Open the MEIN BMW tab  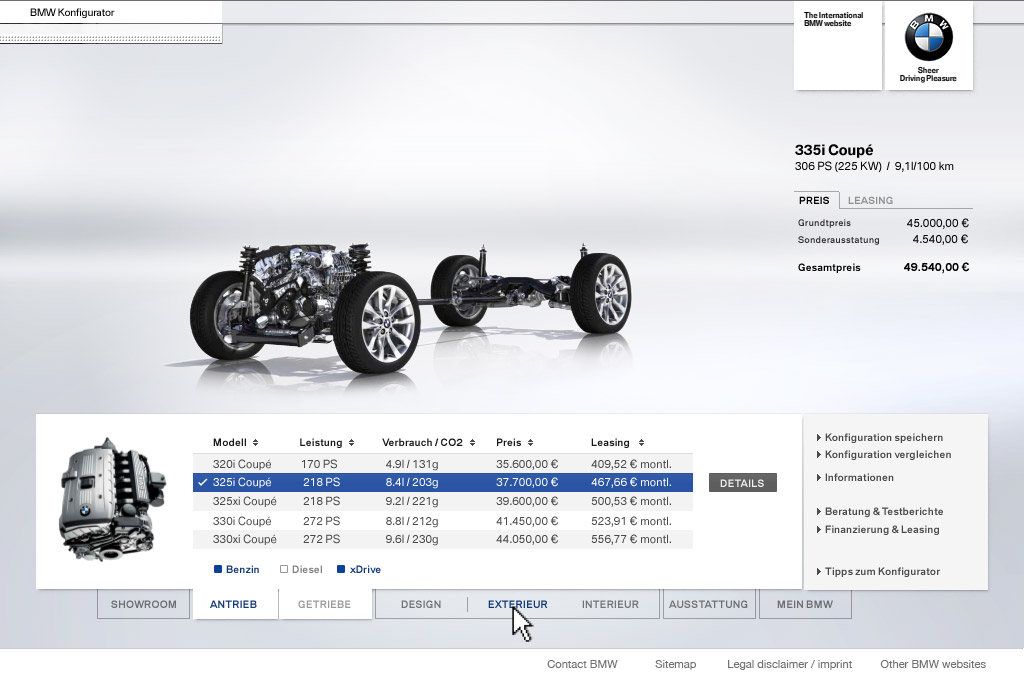click(805, 604)
